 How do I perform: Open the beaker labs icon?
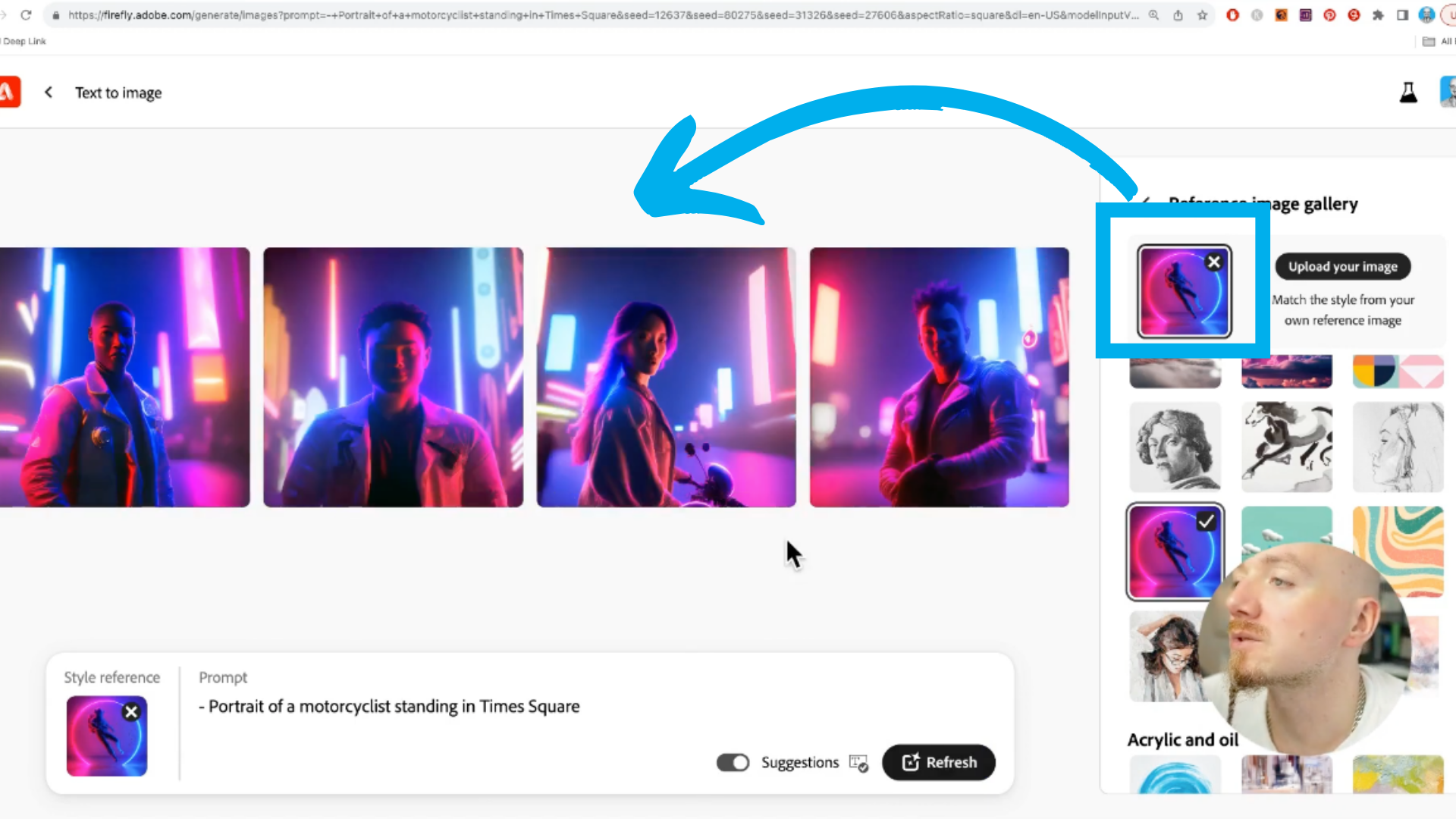1408,93
